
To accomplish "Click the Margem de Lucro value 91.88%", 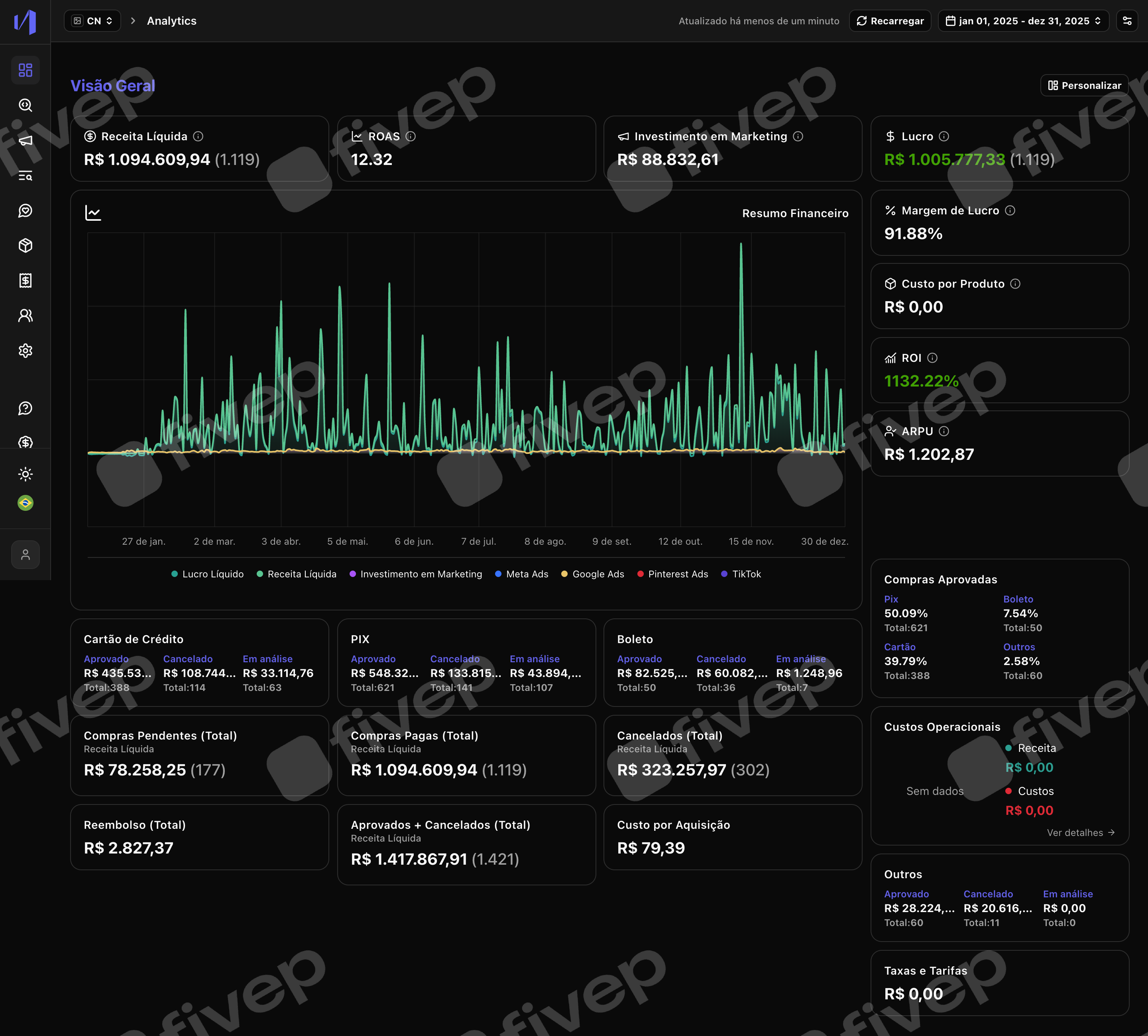I will tap(913, 233).
